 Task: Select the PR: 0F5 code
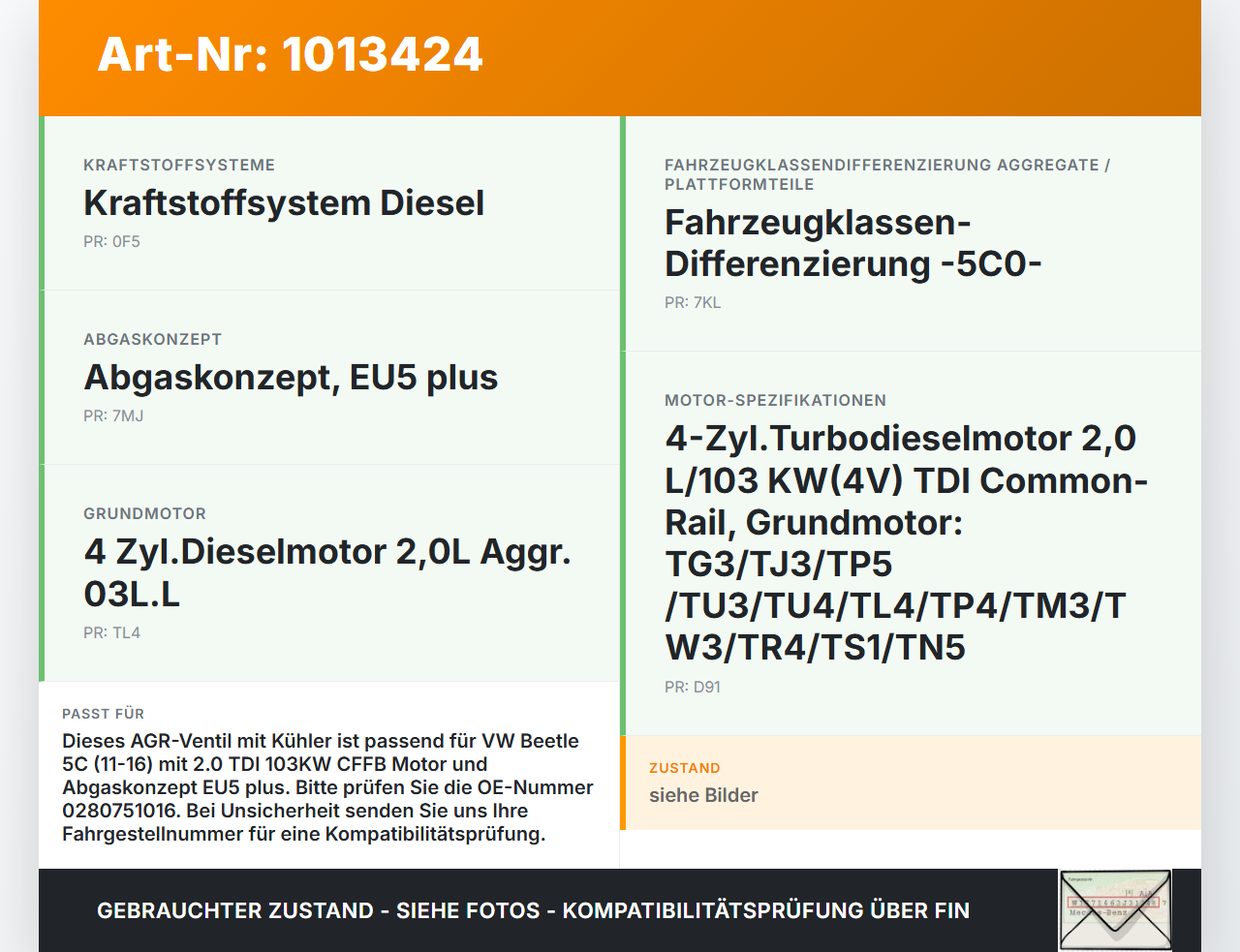[x=111, y=241]
